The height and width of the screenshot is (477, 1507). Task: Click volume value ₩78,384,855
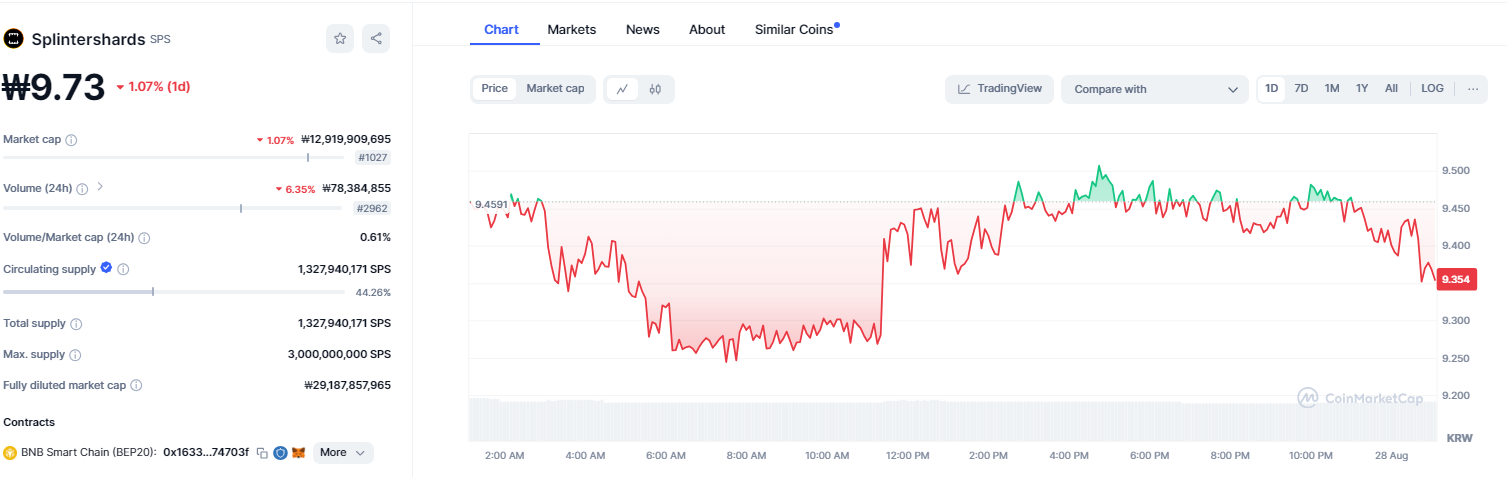pyautogui.click(x=356, y=189)
